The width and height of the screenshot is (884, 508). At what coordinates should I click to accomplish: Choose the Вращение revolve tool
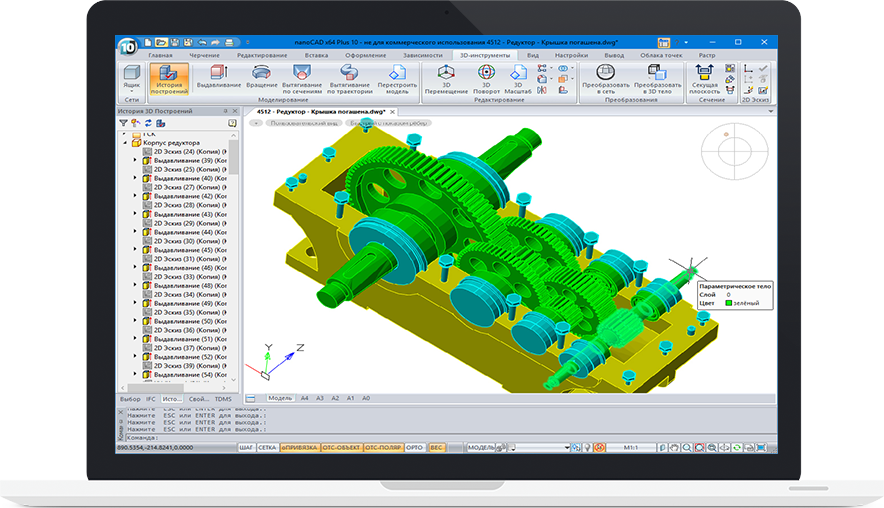(261, 76)
